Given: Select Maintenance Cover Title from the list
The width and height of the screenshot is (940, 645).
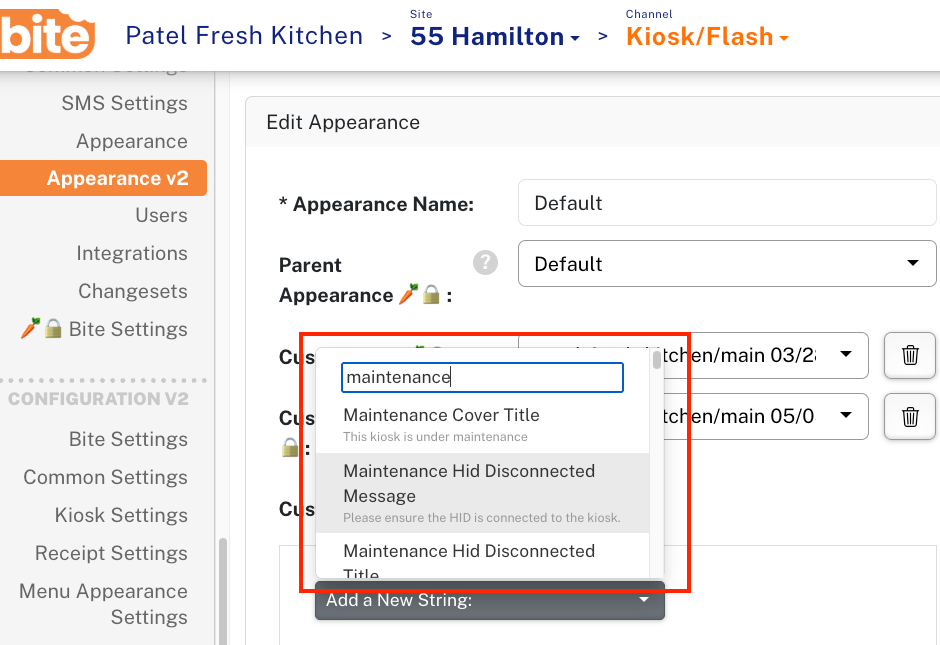Looking at the screenshot, I should pyautogui.click(x=441, y=414).
